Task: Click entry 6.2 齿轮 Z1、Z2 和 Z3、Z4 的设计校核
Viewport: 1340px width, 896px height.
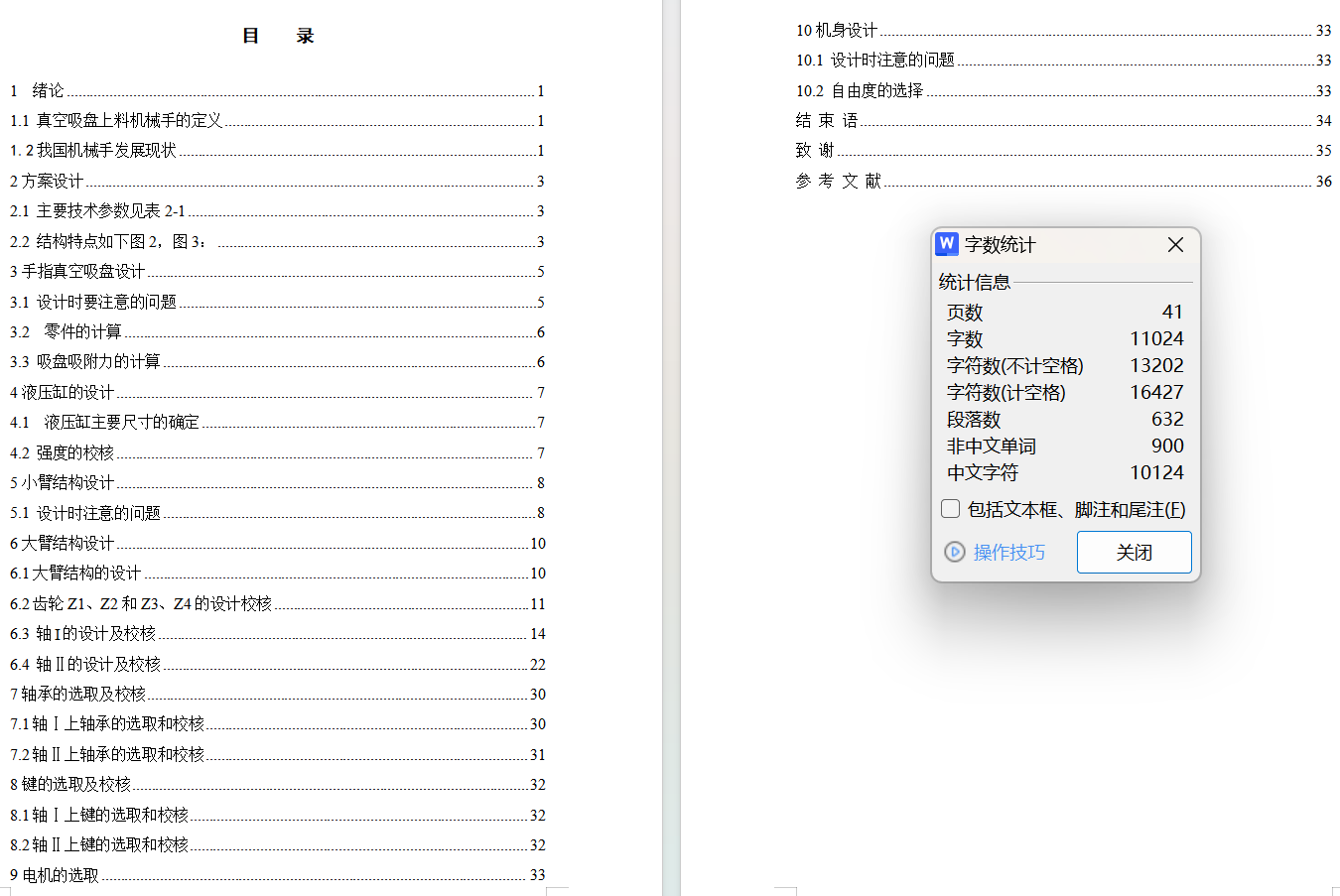Action: [277, 603]
